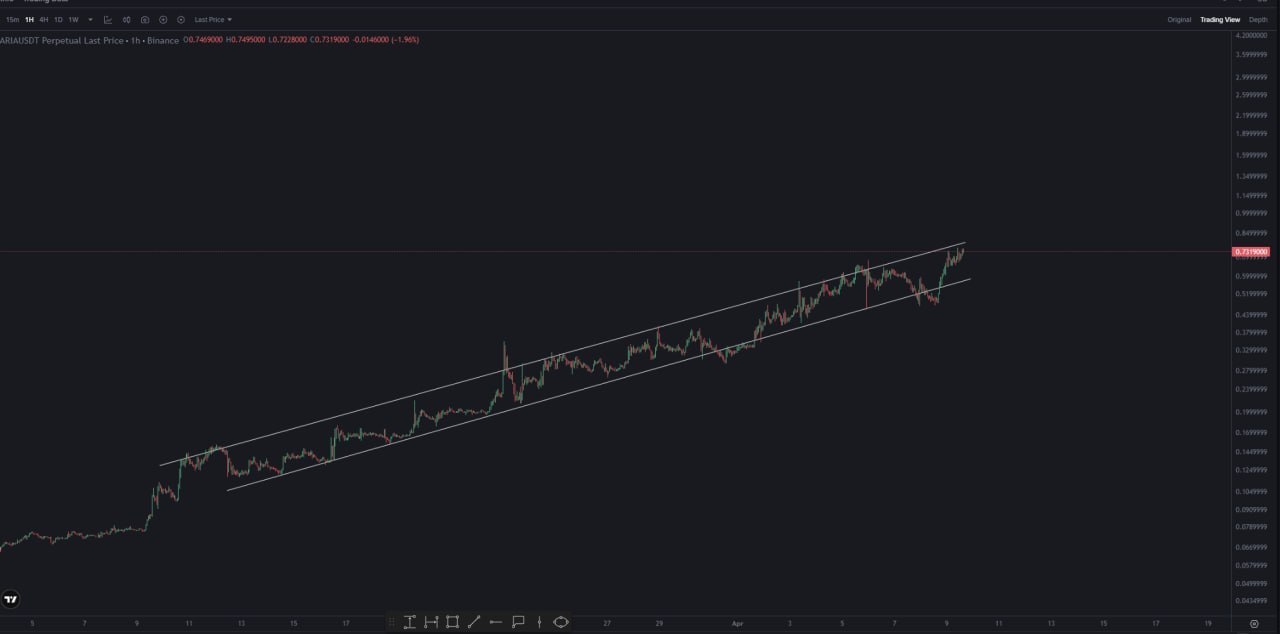Select the rectangle drawing tool

[x=452, y=622]
